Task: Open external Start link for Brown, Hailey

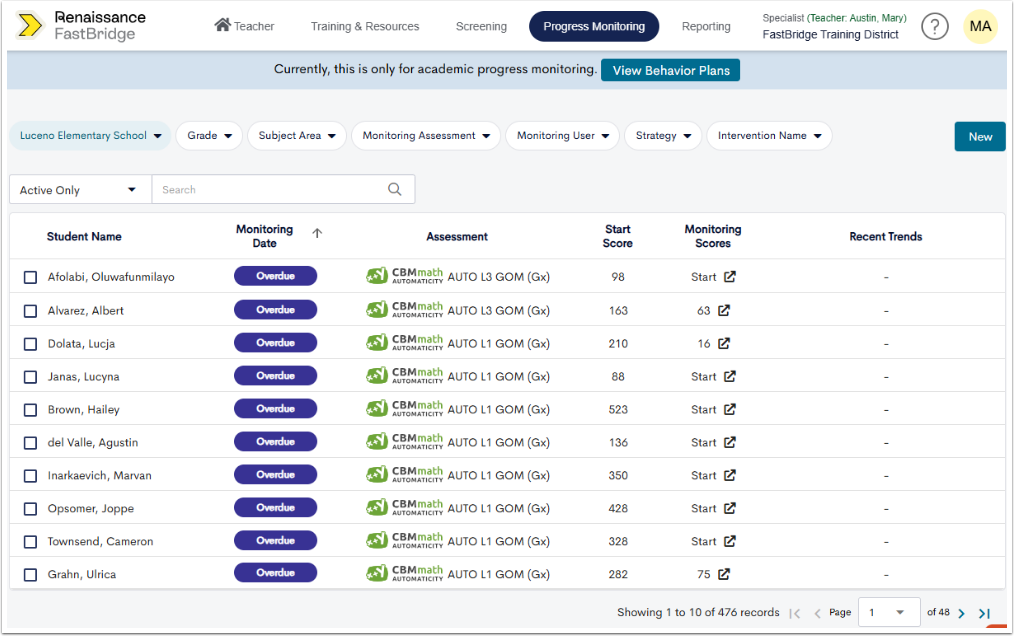Action: pos(730,410)
